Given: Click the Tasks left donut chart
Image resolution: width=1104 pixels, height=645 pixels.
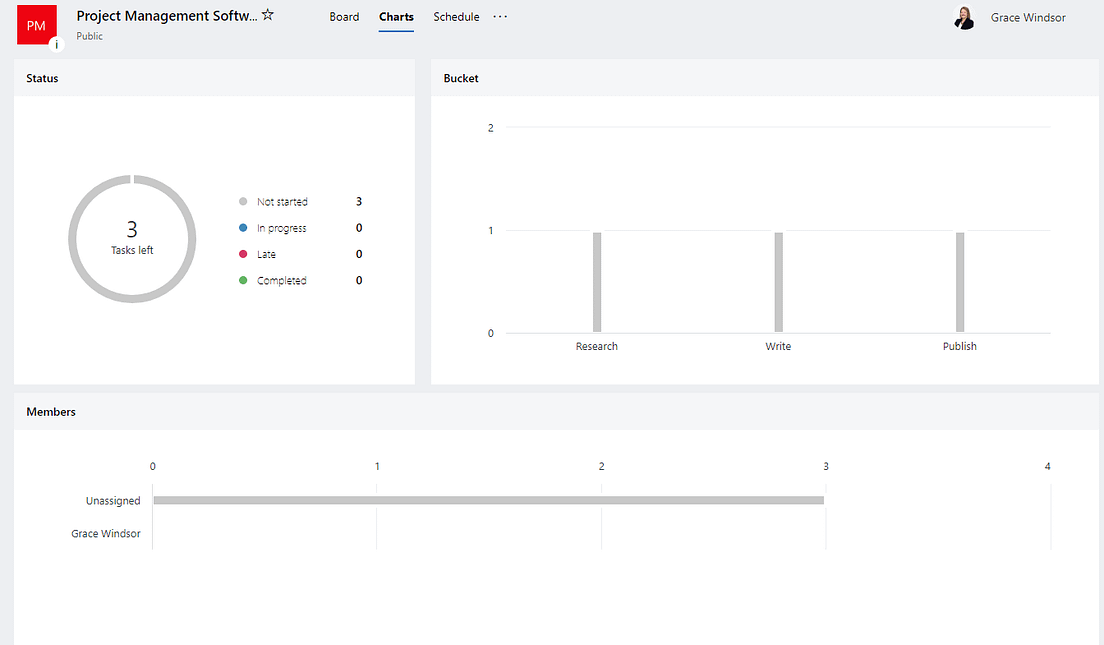Looking at the screenshot, I should pos(132,239).
